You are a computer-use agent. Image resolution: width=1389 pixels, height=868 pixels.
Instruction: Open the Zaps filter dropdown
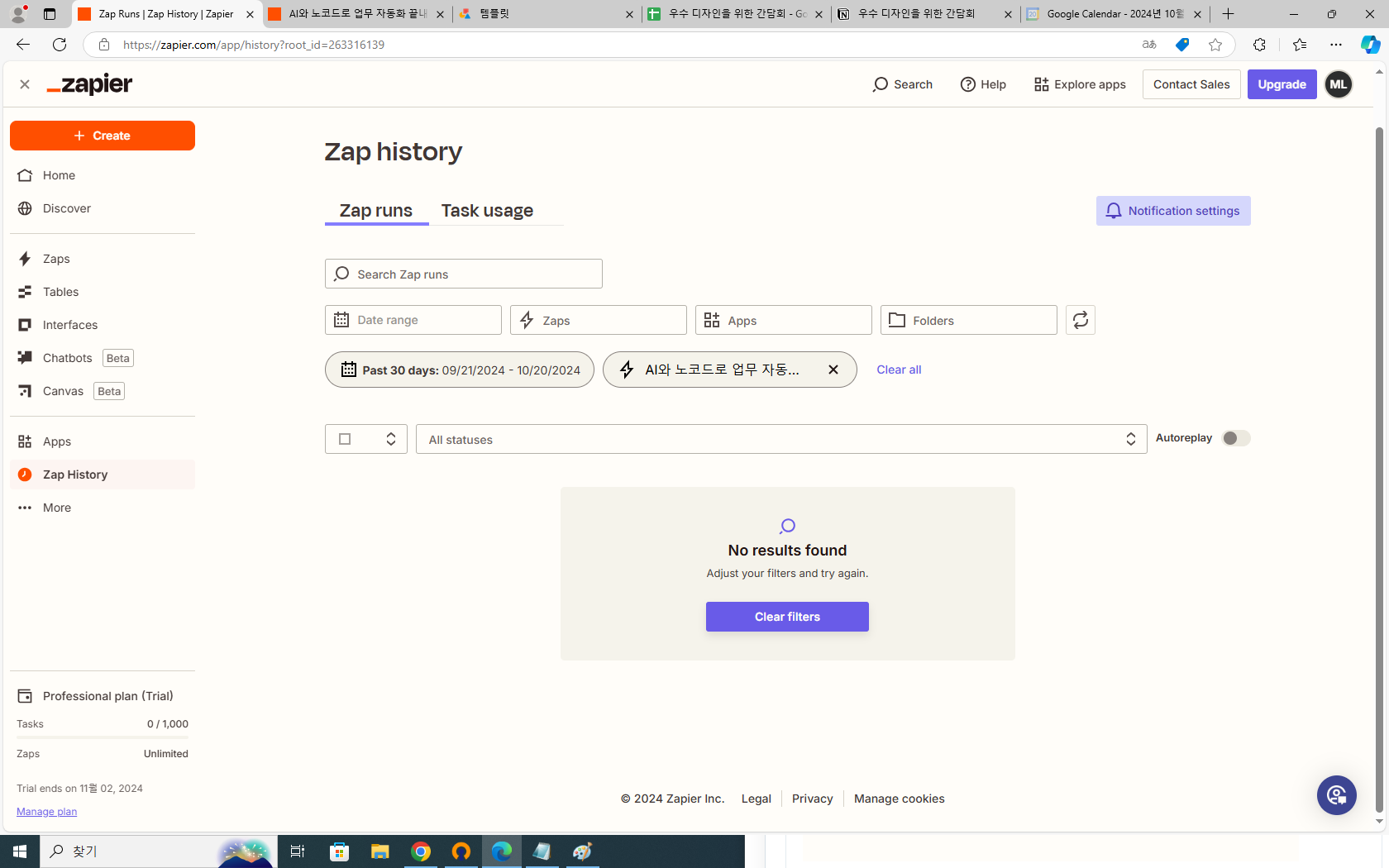[599, 320]
